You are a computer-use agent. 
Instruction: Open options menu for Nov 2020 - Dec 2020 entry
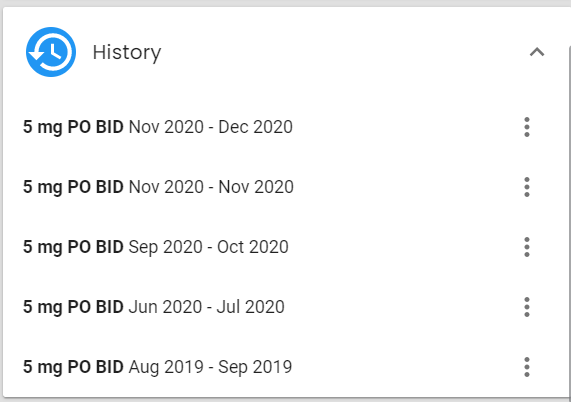pyautogui.click(x=527, y=127)
